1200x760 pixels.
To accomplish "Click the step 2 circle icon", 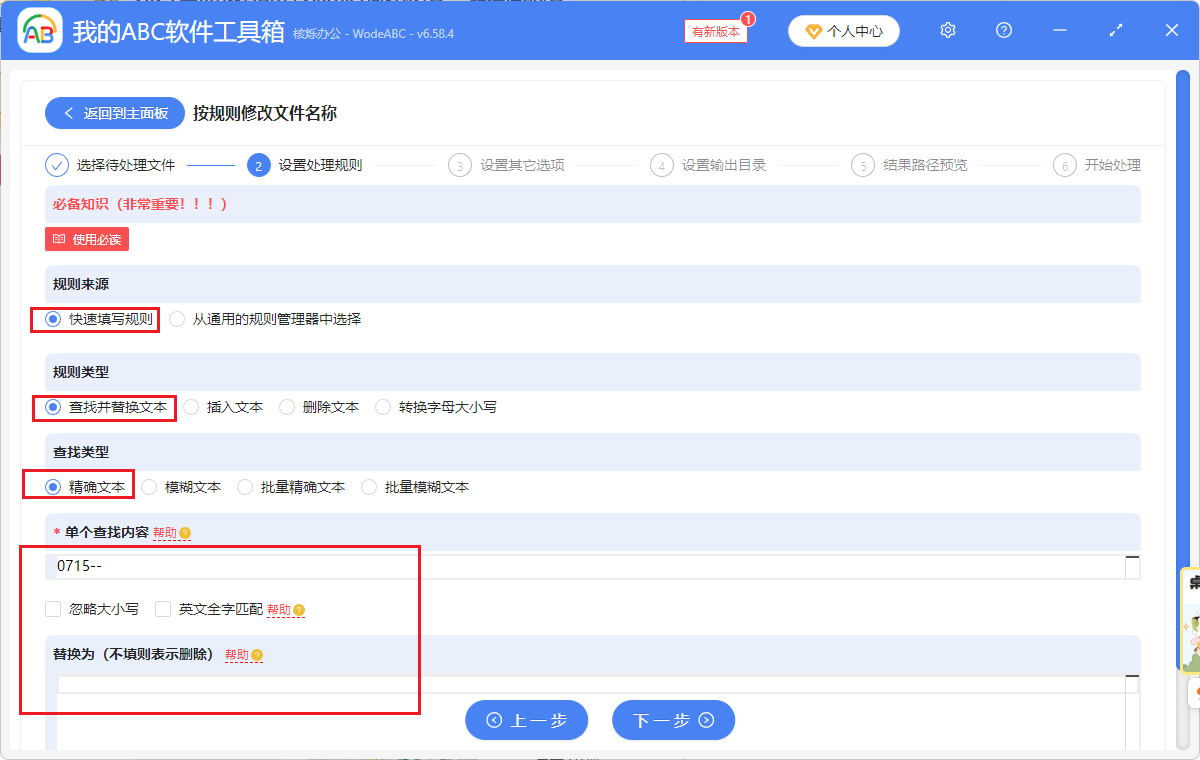I will pos(258,165).
